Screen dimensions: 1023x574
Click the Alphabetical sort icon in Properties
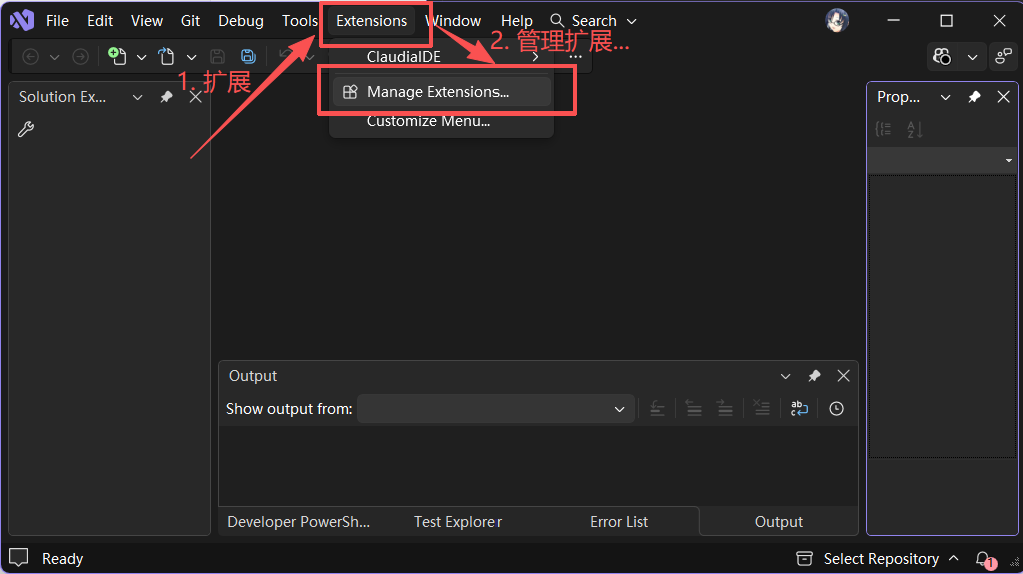[915, 129]
